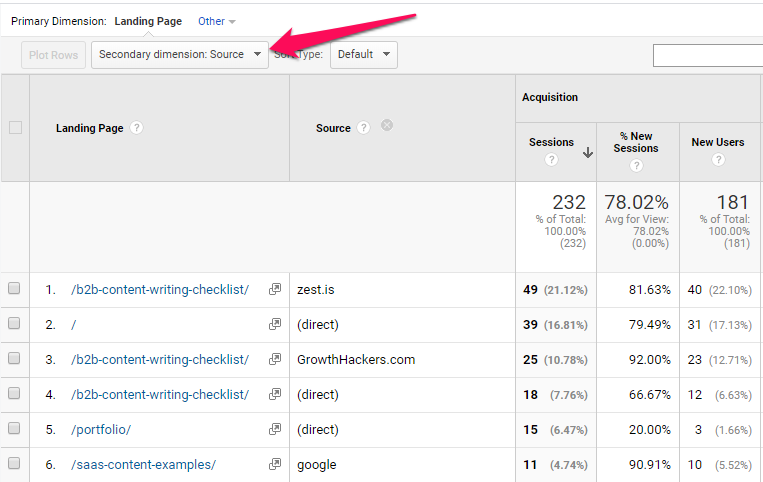Expand the Default sort type dropdown

click(363, 55)
